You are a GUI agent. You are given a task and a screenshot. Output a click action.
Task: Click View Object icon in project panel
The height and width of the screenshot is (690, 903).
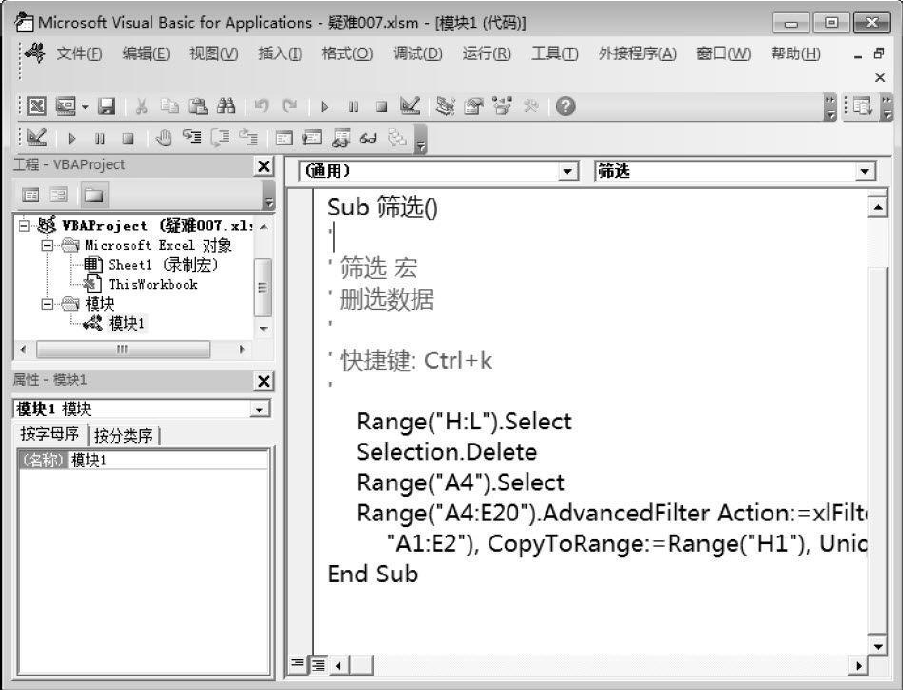pos(58,195)
